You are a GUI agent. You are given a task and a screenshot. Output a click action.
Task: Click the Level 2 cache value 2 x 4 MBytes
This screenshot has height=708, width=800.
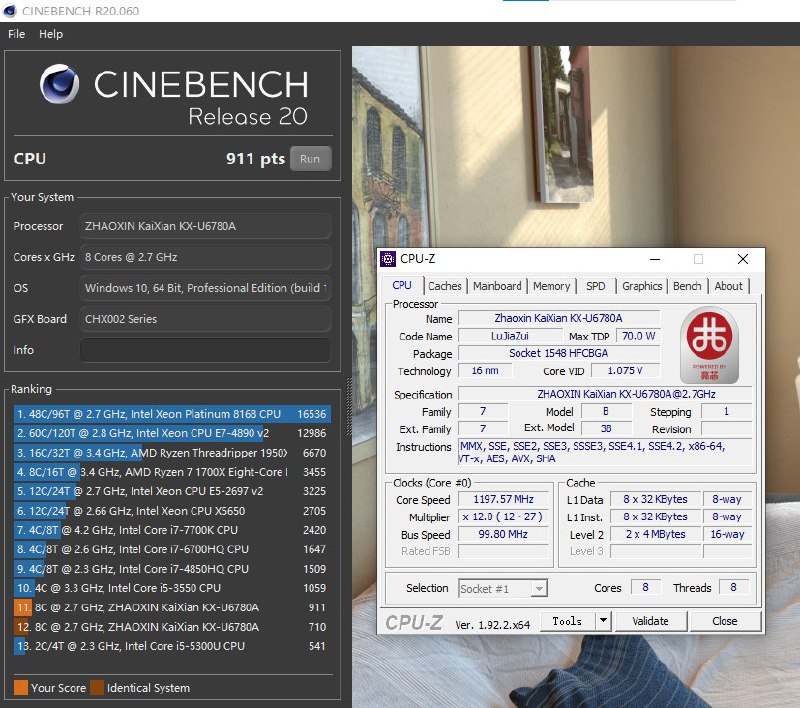click(x=655, y=534)
